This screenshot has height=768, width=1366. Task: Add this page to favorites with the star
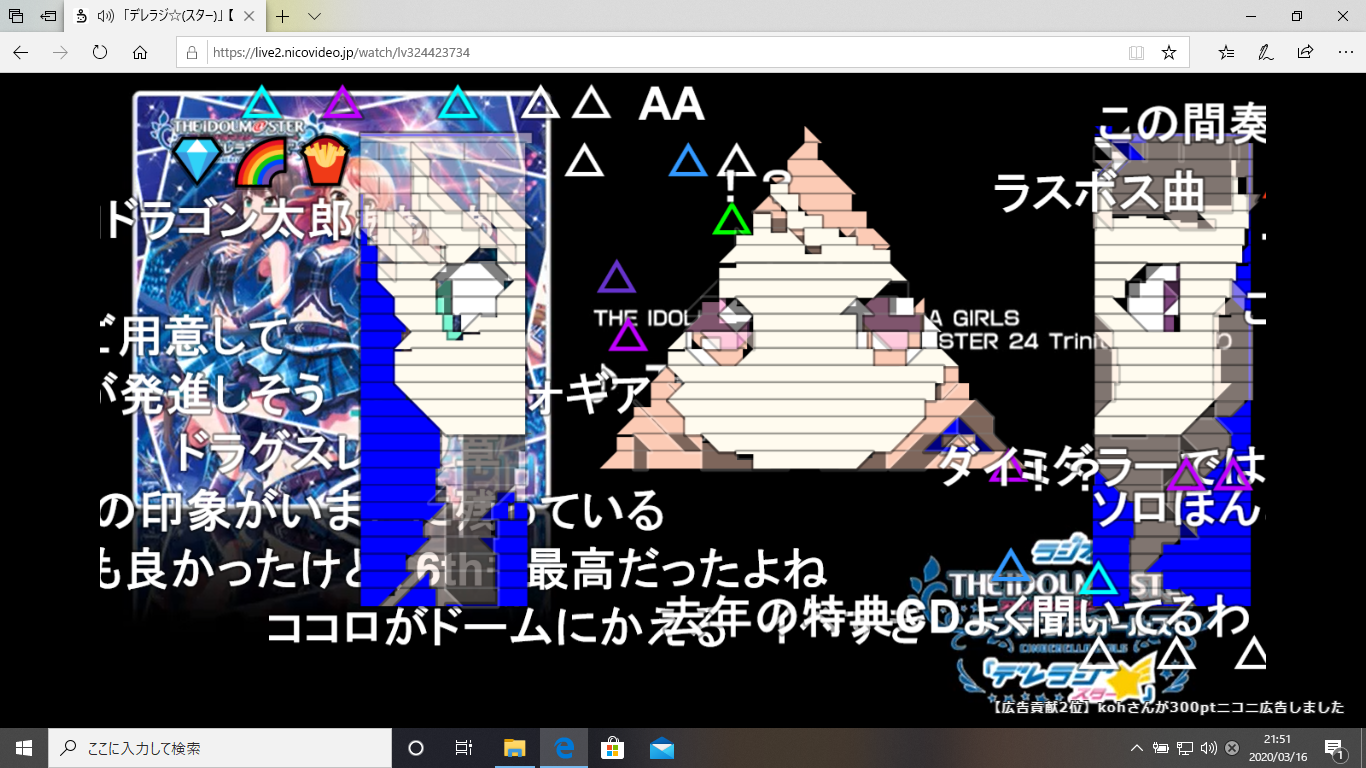tap(1168, 52)
